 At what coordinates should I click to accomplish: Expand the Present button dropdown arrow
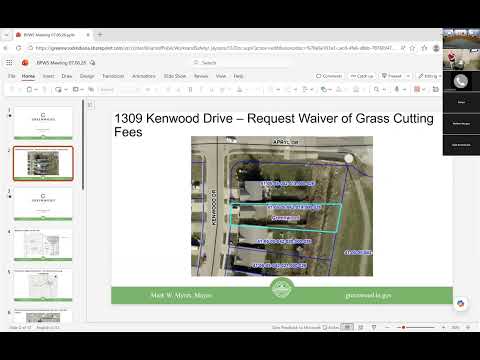408,76
